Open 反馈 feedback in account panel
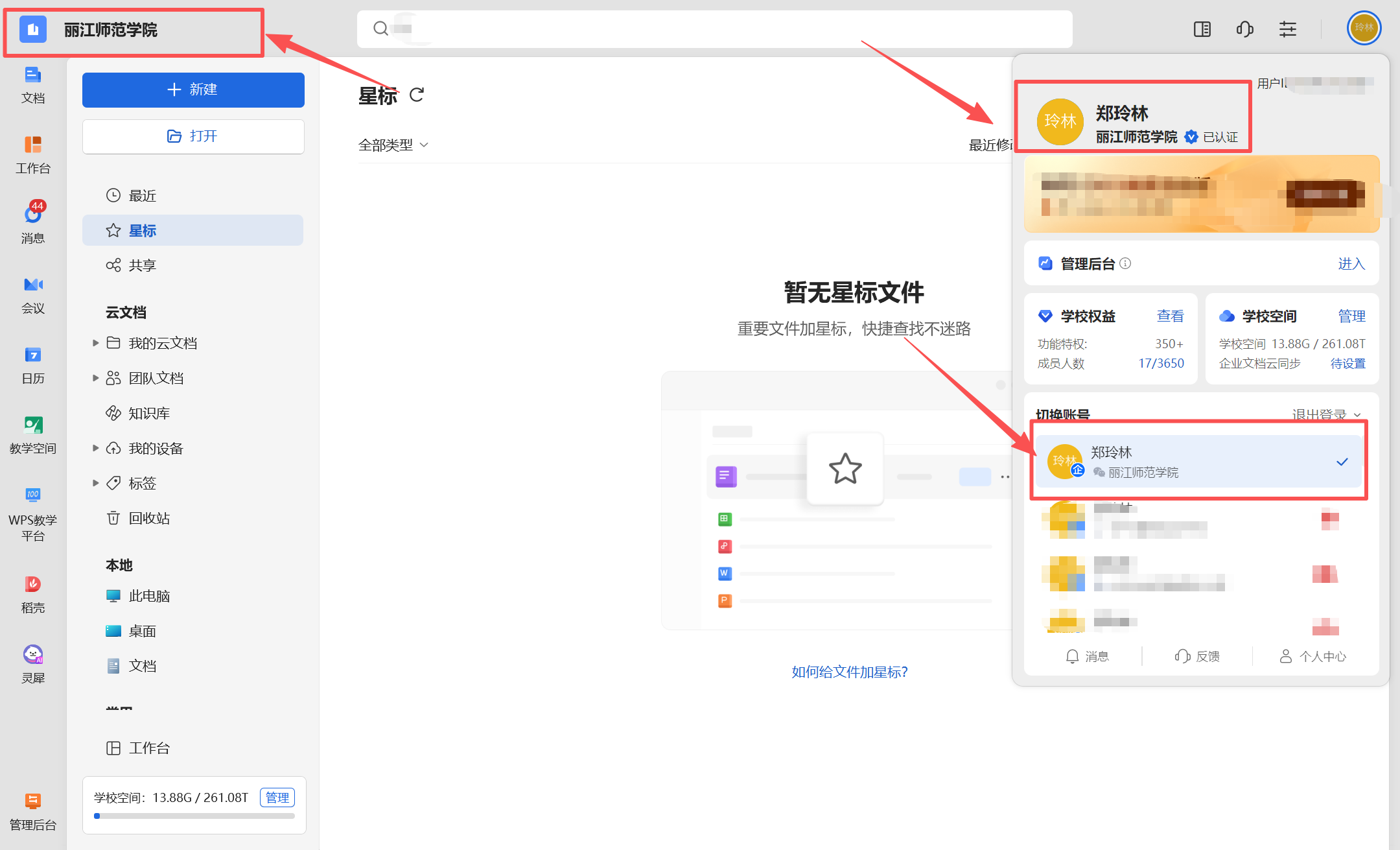 tap(1197, 656)
